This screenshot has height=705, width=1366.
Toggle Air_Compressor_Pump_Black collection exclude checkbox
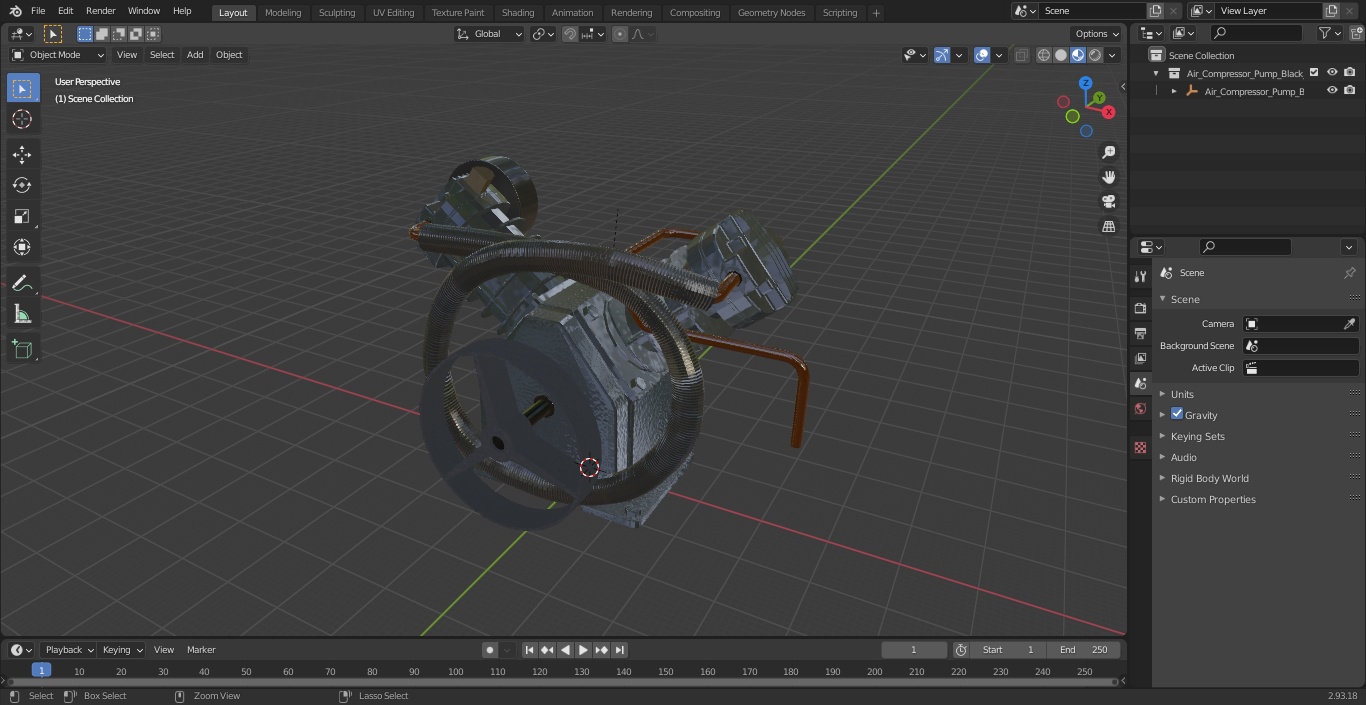pyautogui.click(x=1314, y=73)
